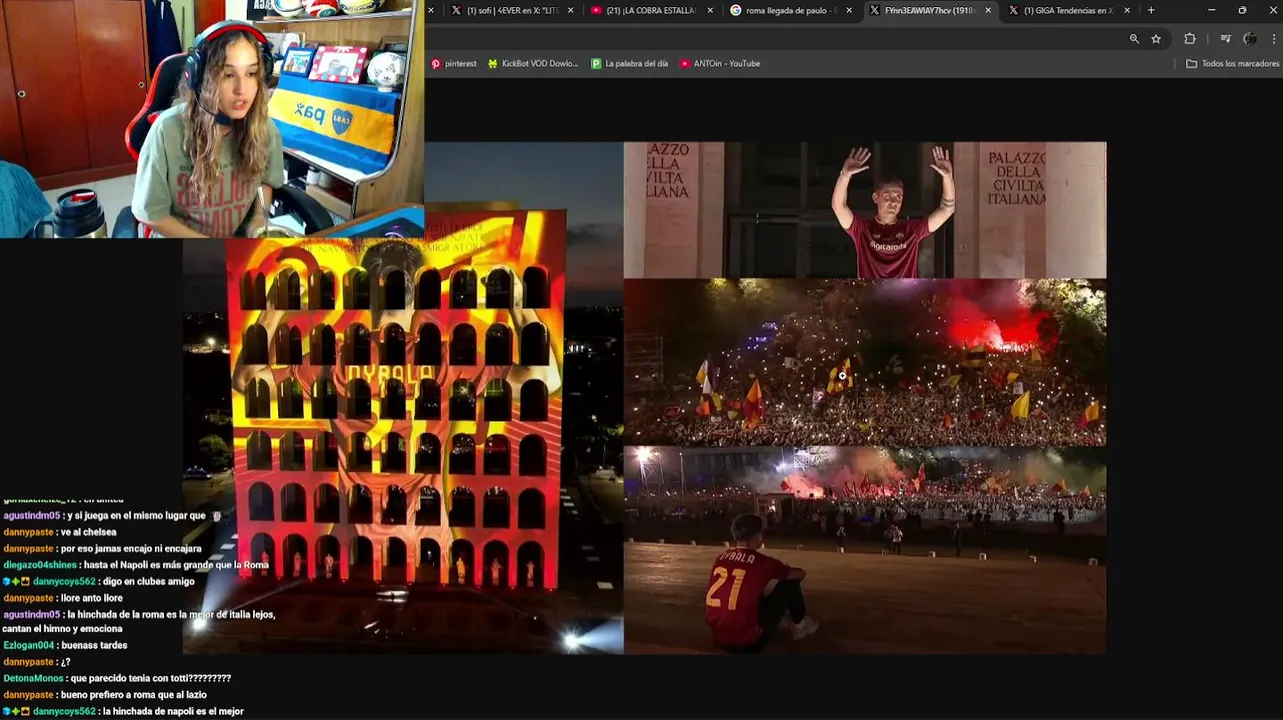Click chat username 'diegazo04shines'

tap(40, 565)
